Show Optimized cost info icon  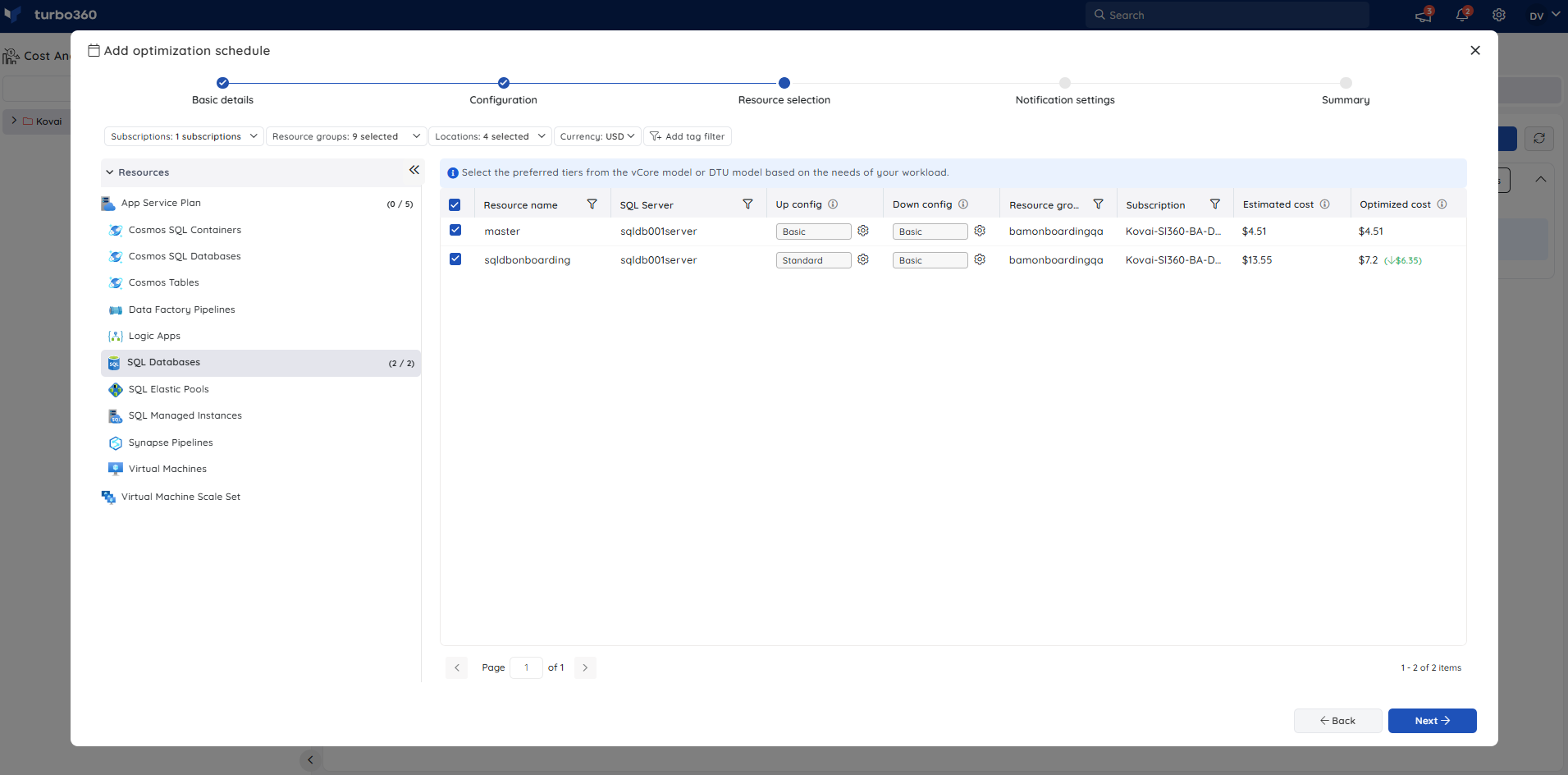coord(1442,204)
